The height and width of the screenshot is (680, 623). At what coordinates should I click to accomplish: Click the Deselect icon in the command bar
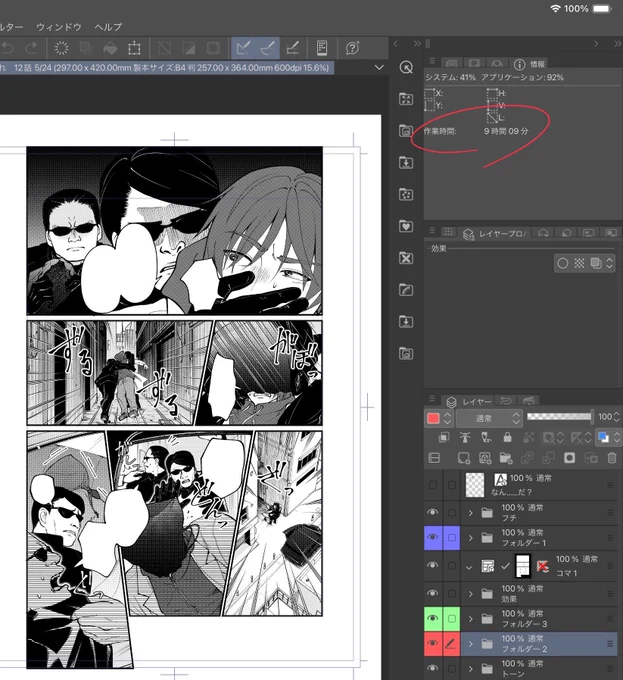pyautogui.click(x=164, y=48)
